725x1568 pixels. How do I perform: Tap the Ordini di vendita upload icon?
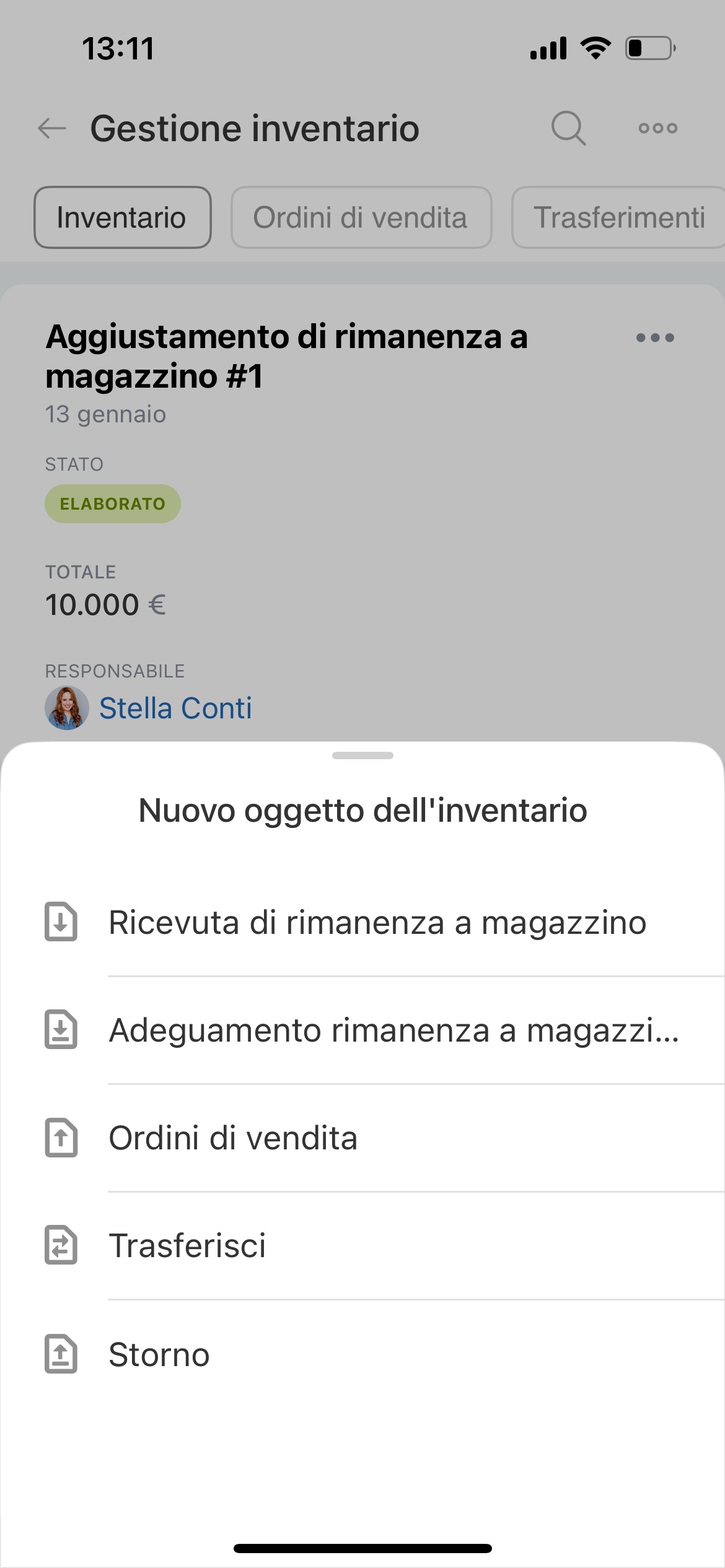[61, 1138]
